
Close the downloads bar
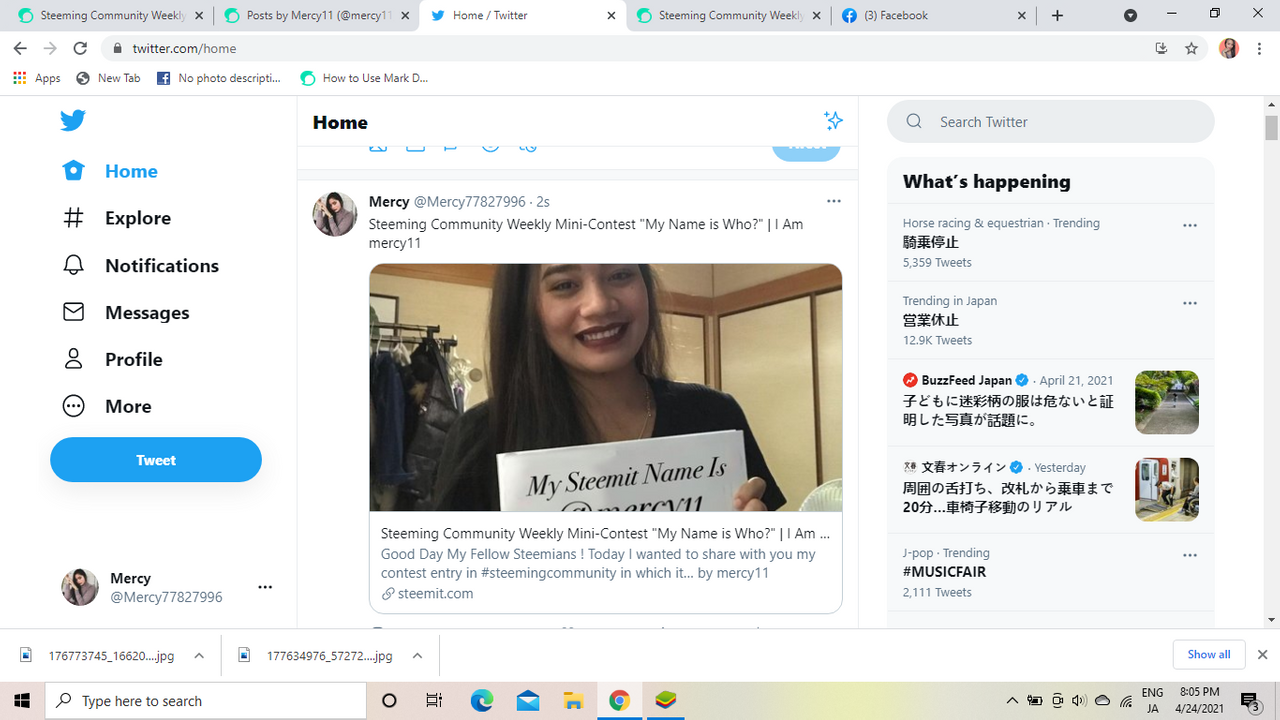coord(1262,655)
